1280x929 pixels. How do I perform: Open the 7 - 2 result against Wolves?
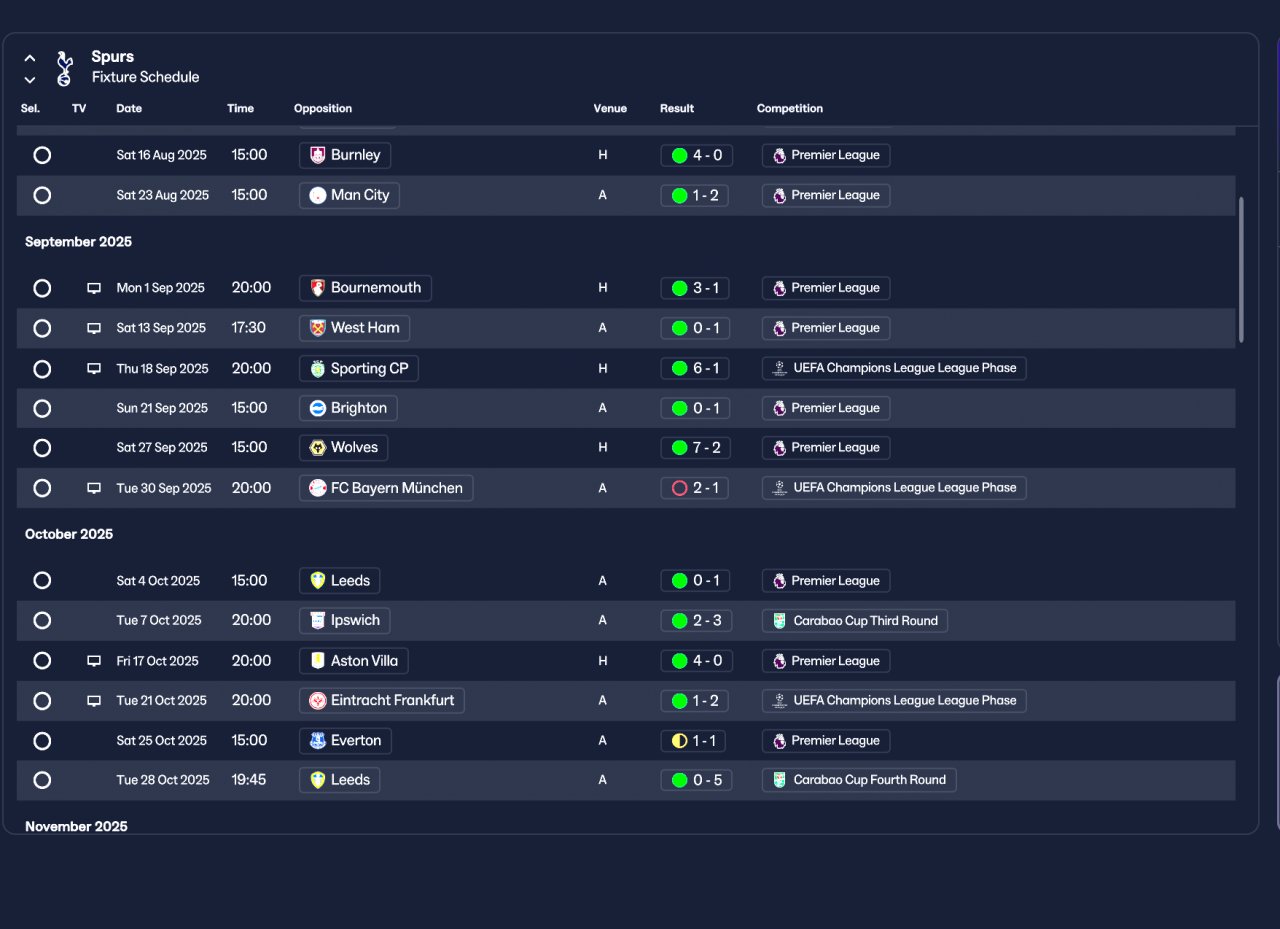tap(695, 448)
